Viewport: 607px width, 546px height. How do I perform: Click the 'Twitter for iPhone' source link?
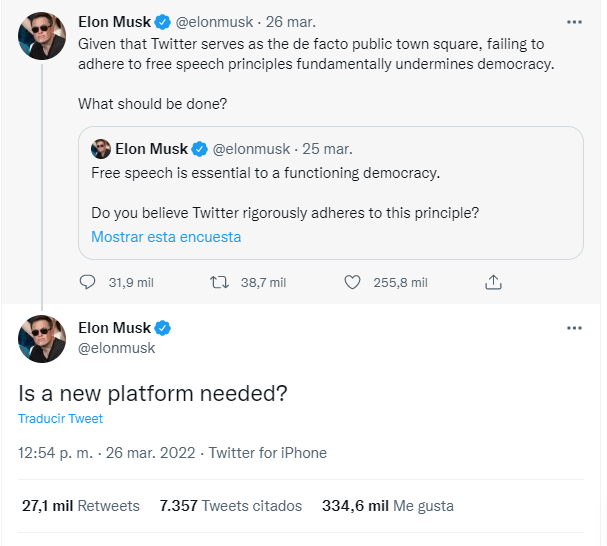click(269, 453)
